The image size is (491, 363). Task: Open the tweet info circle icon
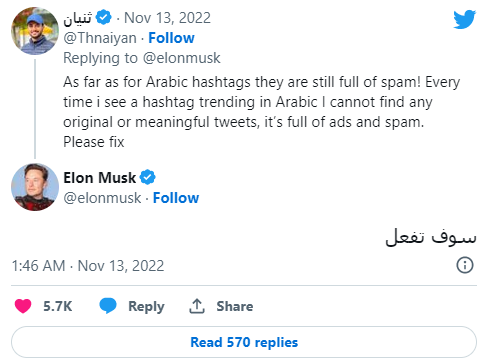(465, 265)
